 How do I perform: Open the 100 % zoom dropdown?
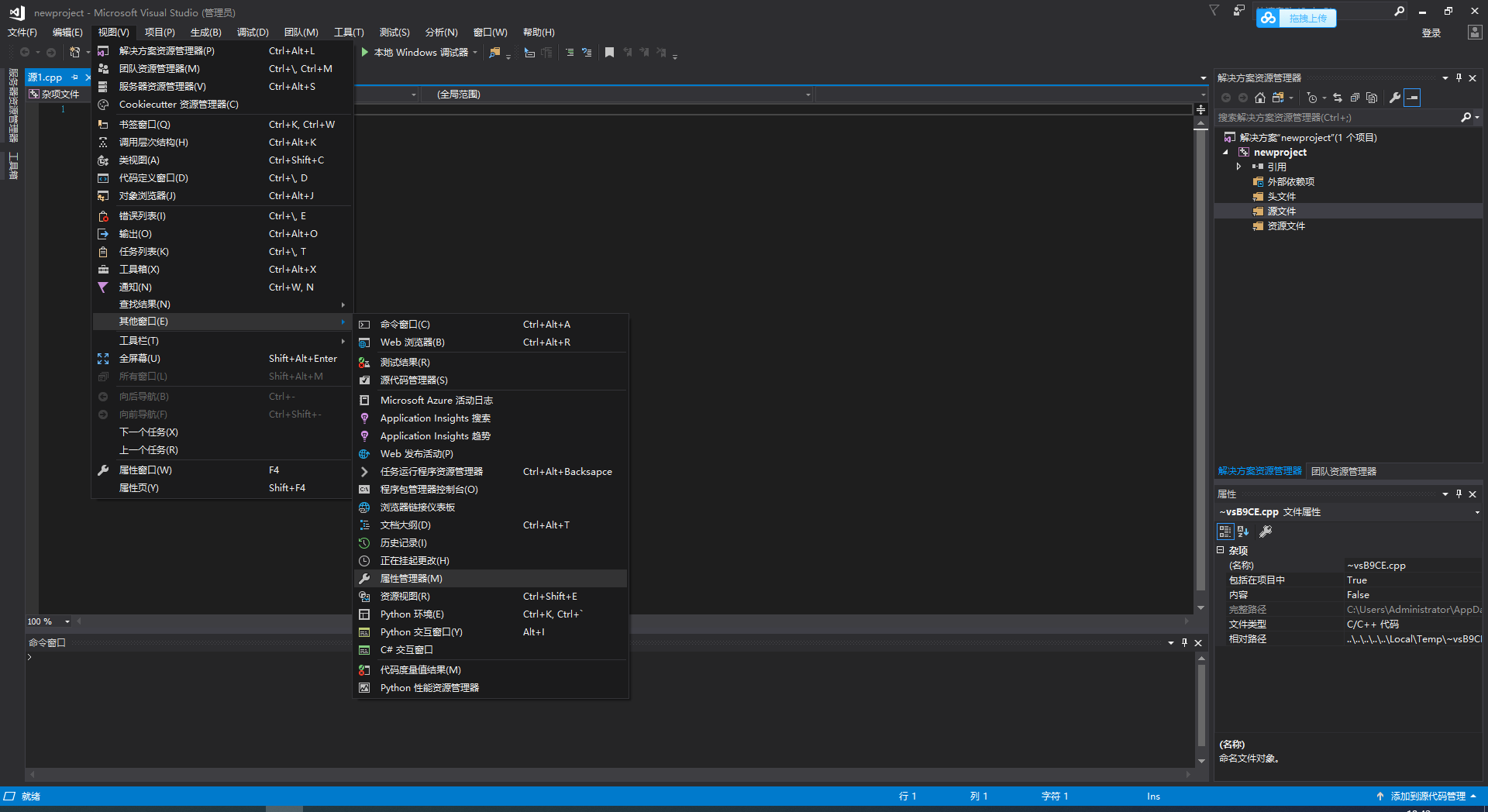pos(67,621)
